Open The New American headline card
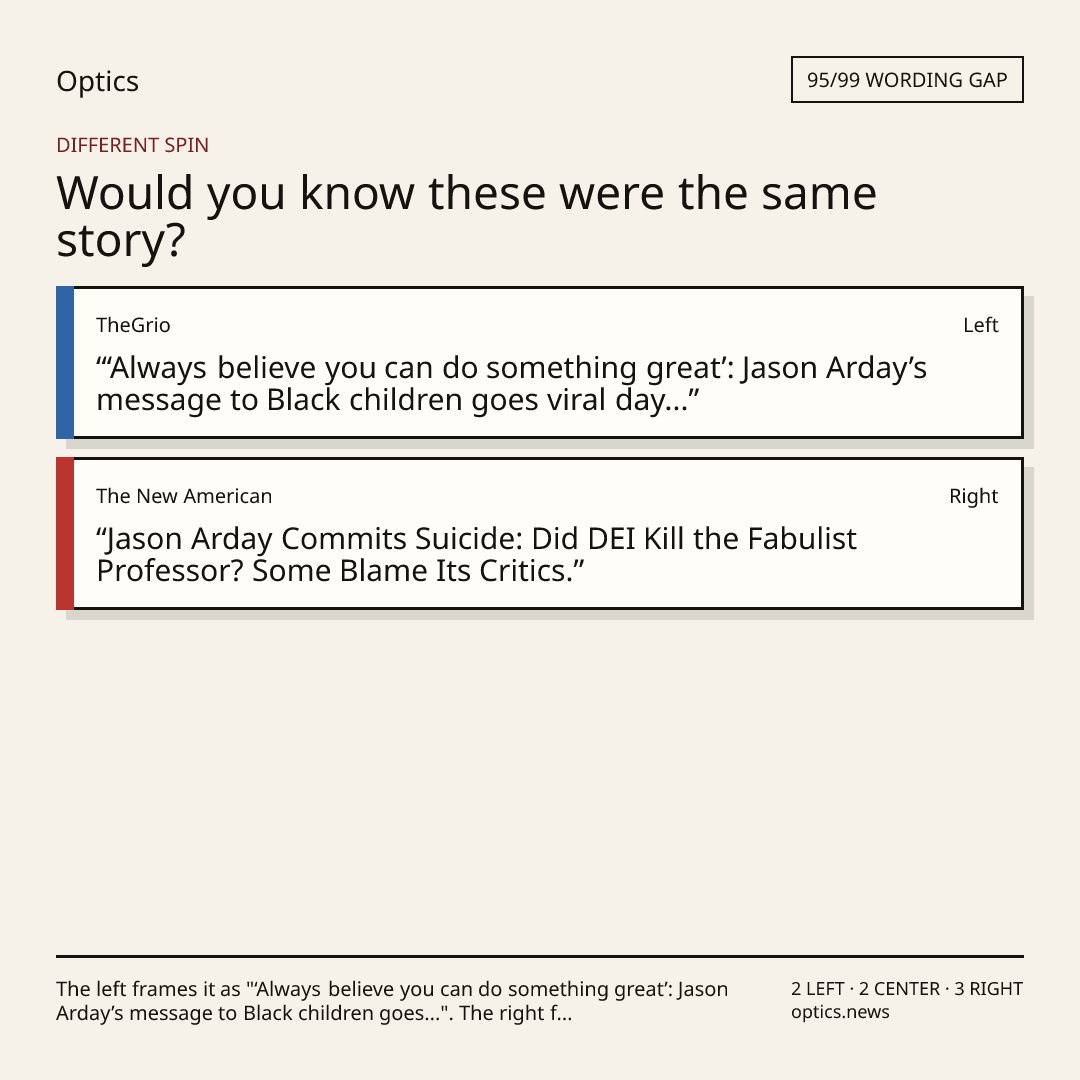Image resolution: width=1080 pixels, height=1080 pixels. (x=540, y=533)
